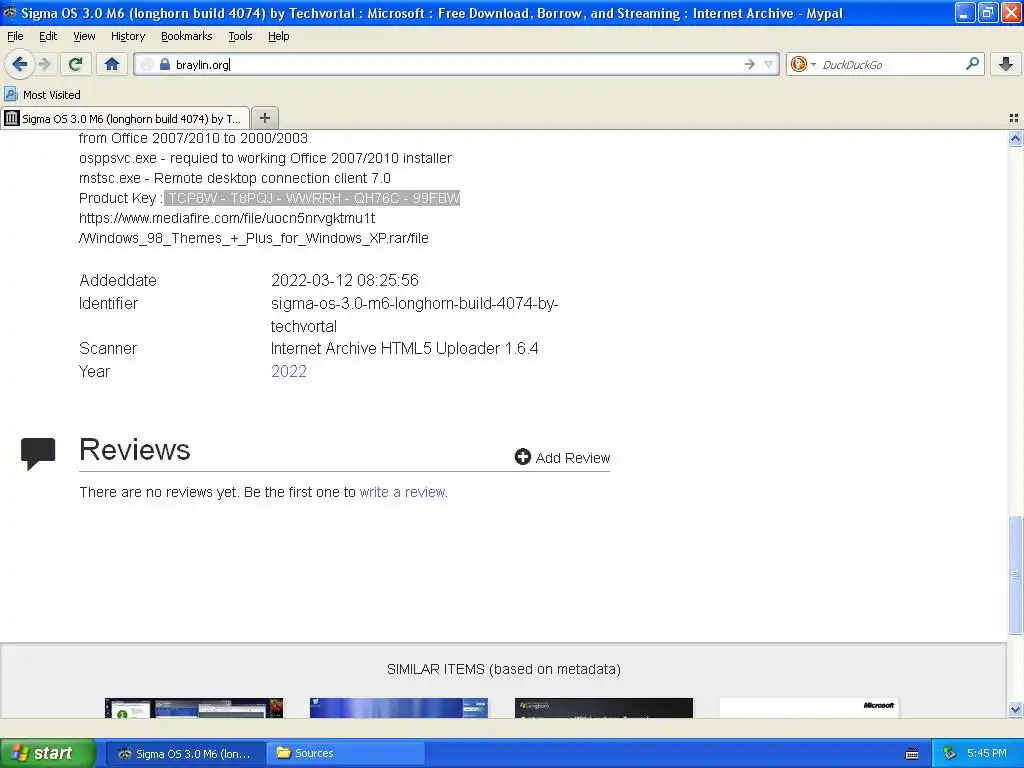
Task: Minimize the Mypal browser window
Action: 965,12
